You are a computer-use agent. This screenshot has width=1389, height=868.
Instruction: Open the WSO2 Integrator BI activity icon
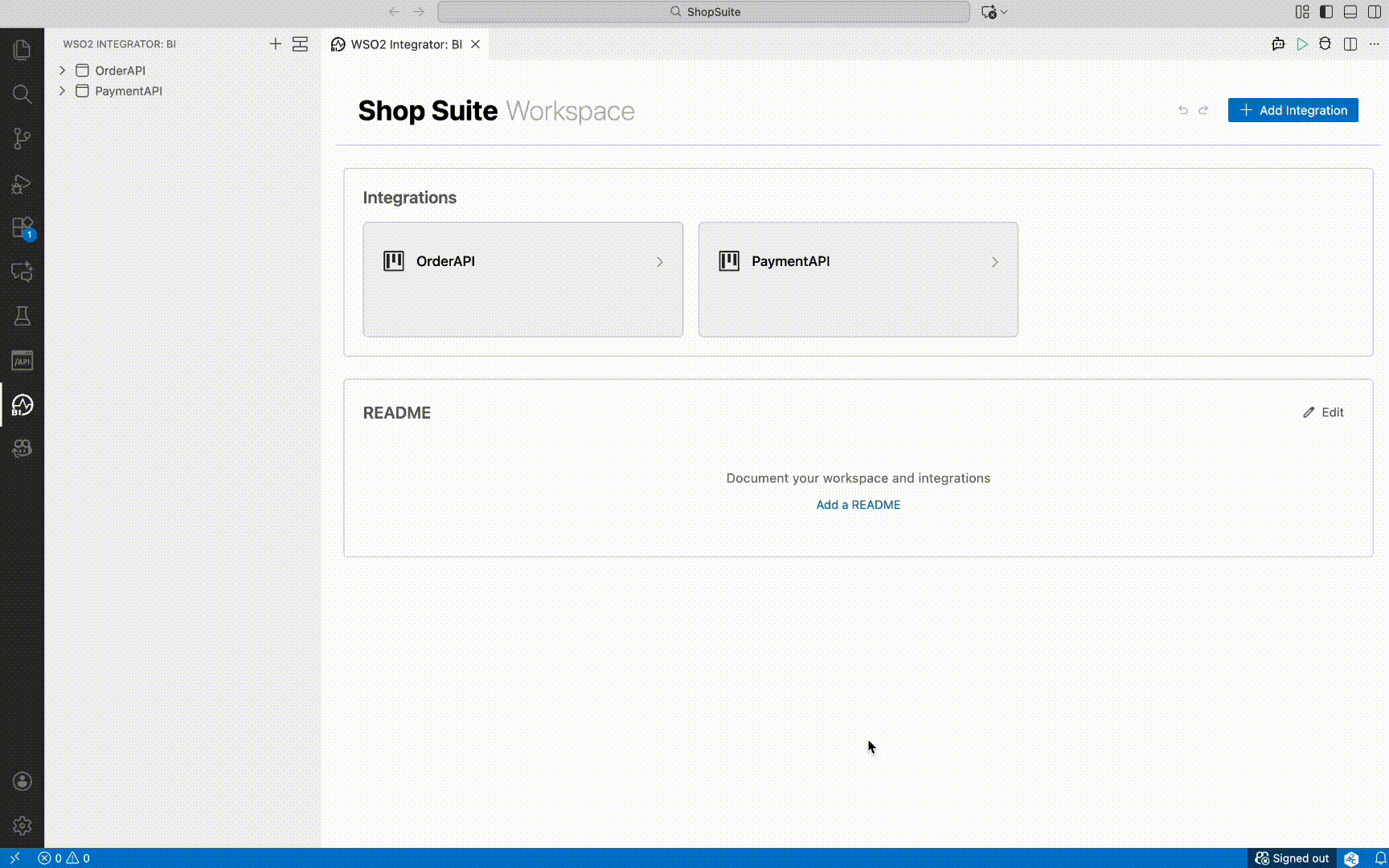22,406
